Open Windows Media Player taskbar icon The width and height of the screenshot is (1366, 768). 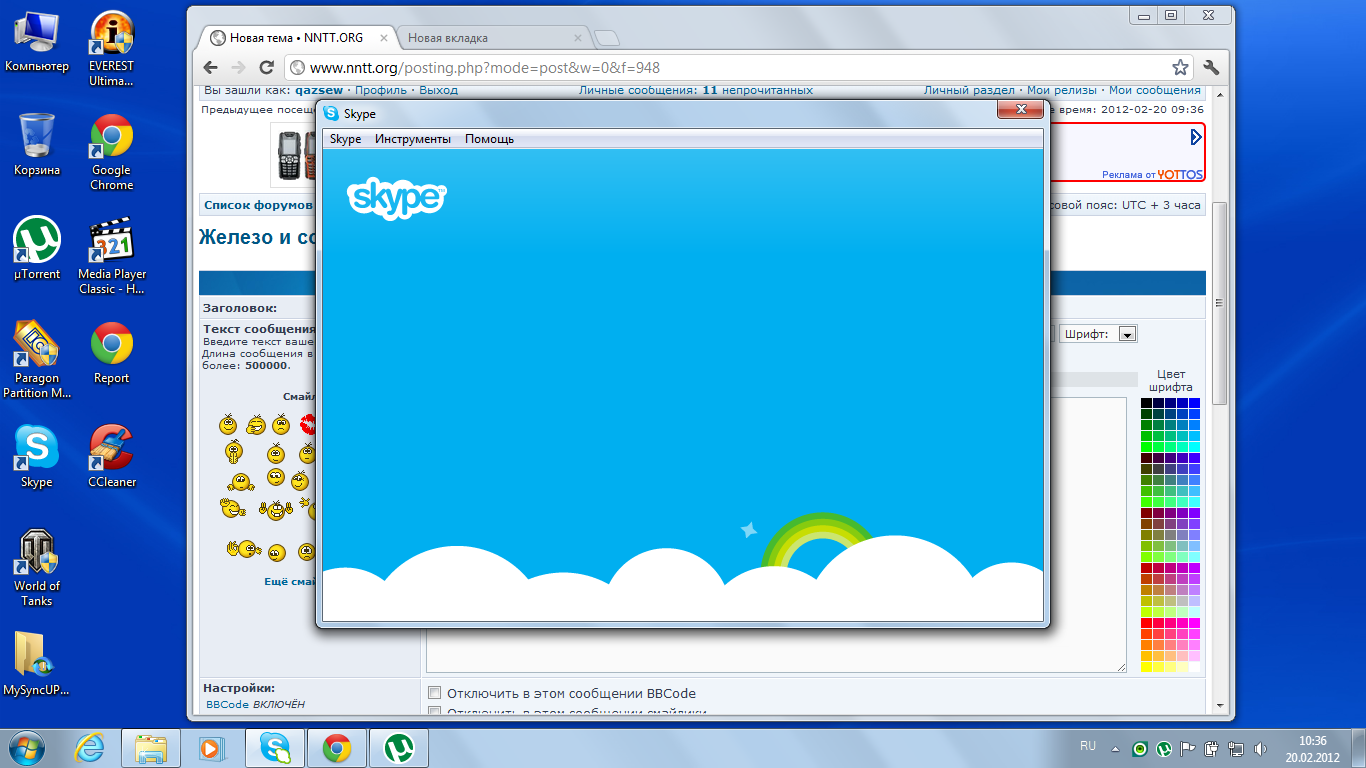pos(211,748)
